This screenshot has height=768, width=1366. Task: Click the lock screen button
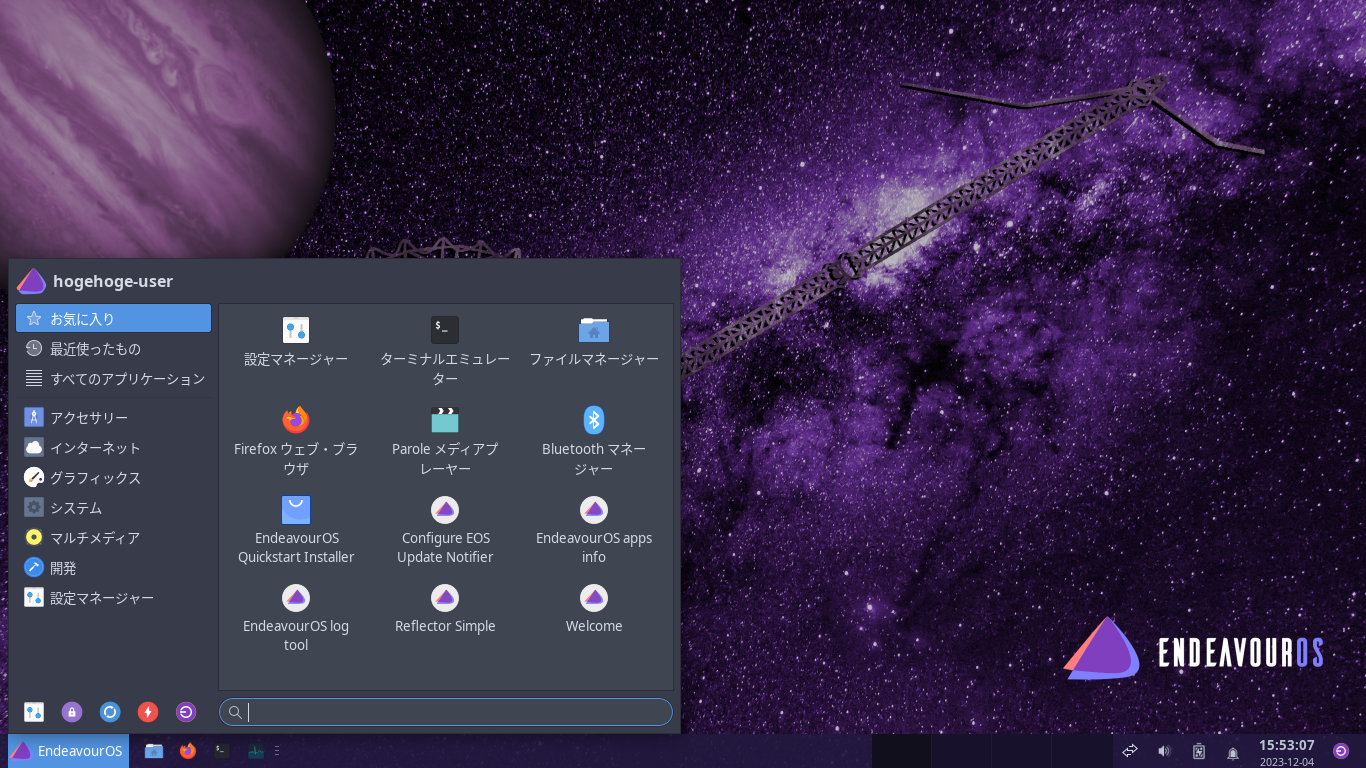click(72, 712)
